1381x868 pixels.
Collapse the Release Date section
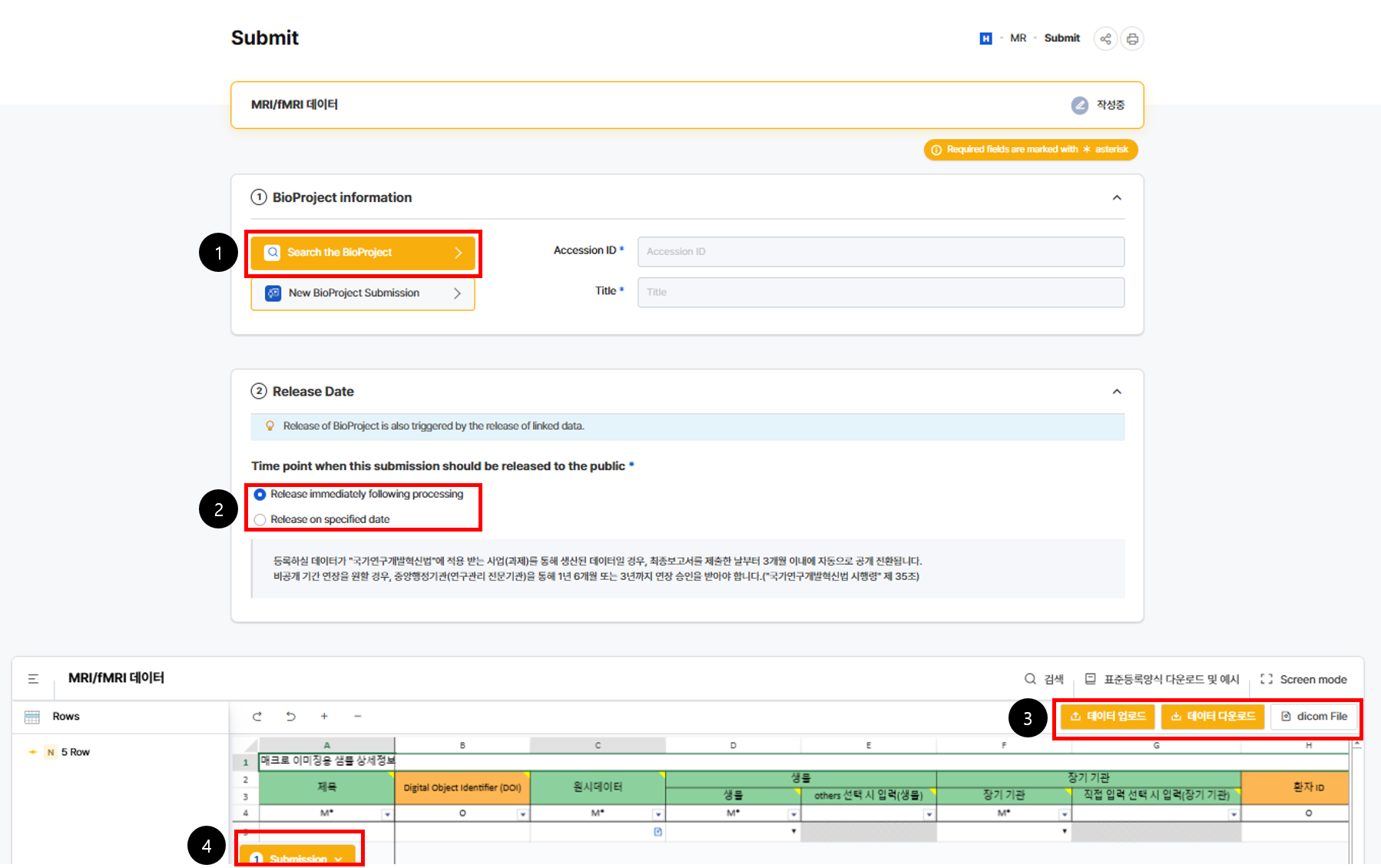1117,392
